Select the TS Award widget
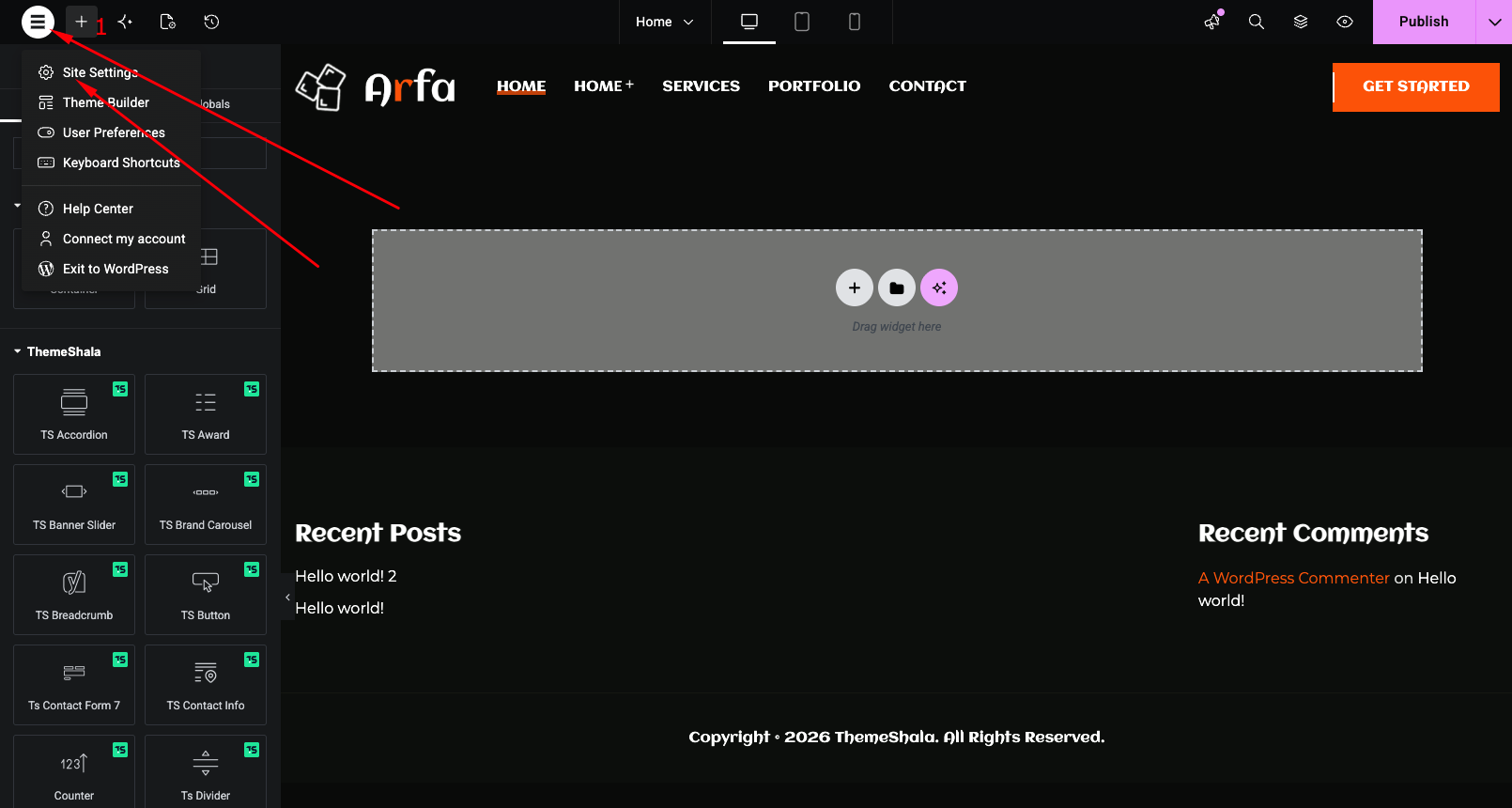This screenshot has width=1512, height=808. click(206, 414)
